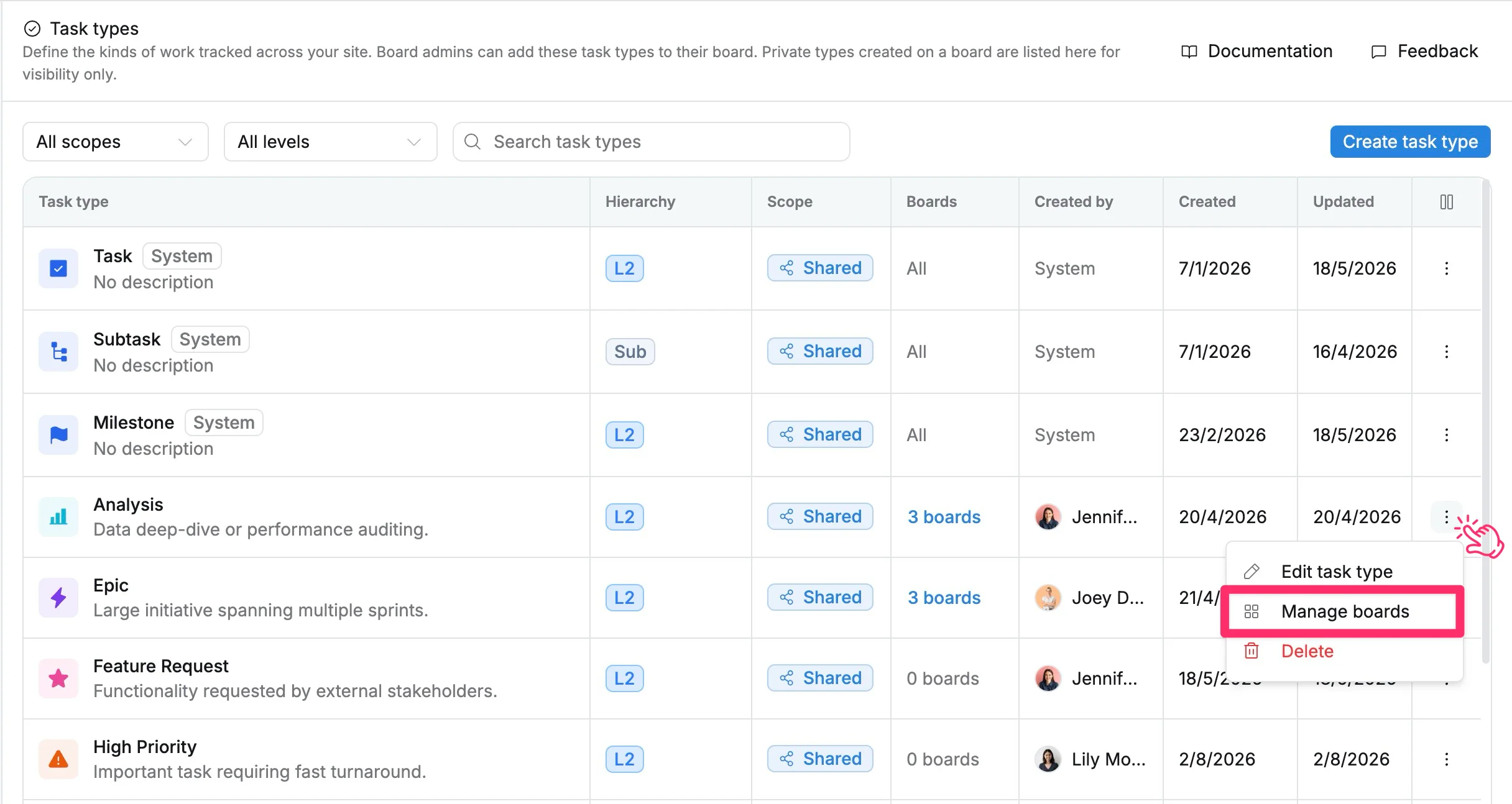The height and width of the screenshot is (804, 1512).
Task: Open the 3 boards link for Analysis
Action: [x=944, y=517]
